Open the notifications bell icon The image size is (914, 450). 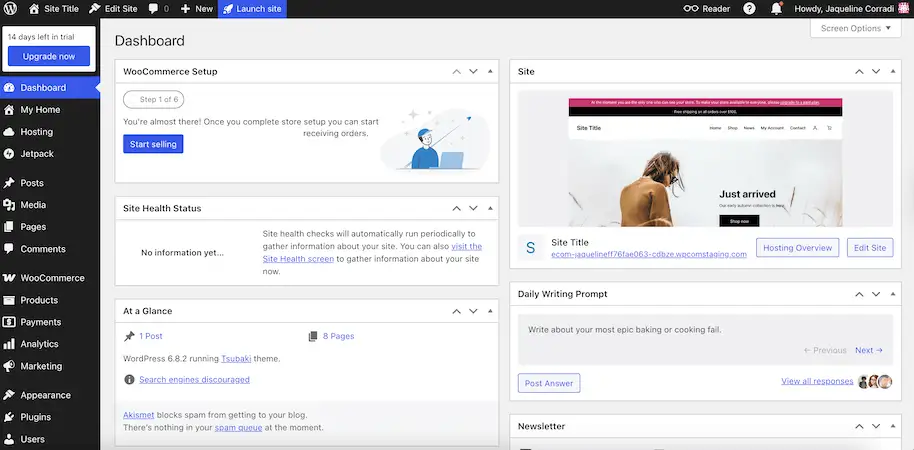pyautogui.click(x=776, y=8)
